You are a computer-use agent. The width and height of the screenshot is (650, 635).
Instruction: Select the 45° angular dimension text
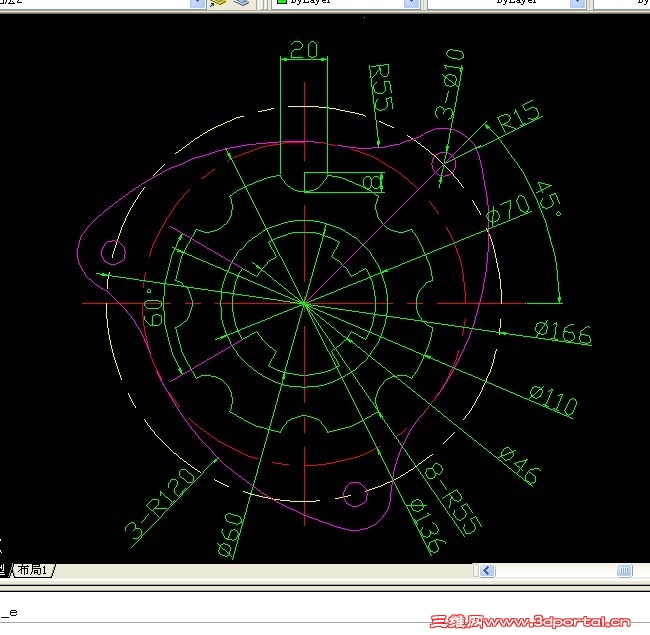(549, 199)
